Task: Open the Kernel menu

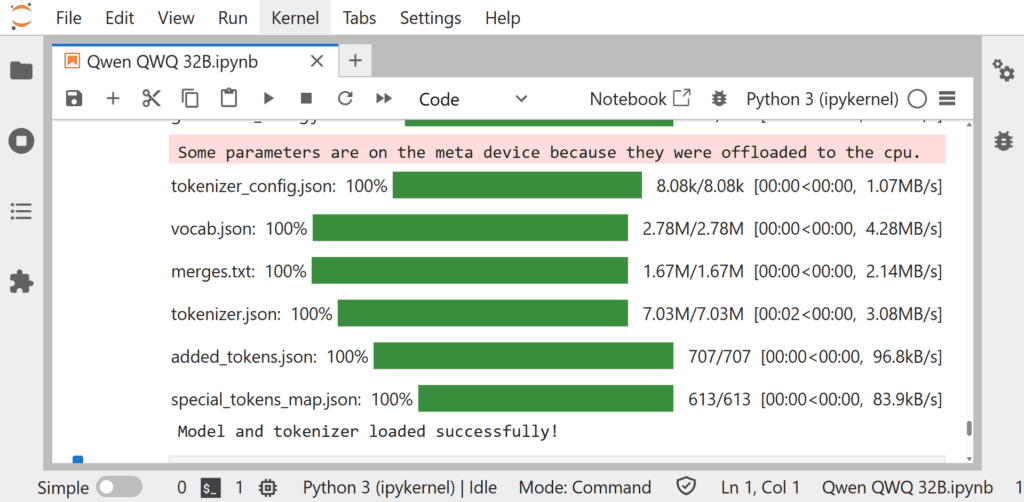Action: 295,18
